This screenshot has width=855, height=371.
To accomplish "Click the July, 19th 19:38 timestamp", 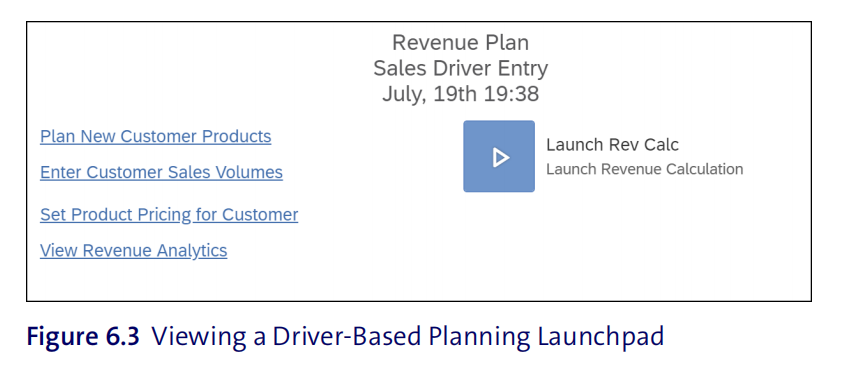I will 460,94.
